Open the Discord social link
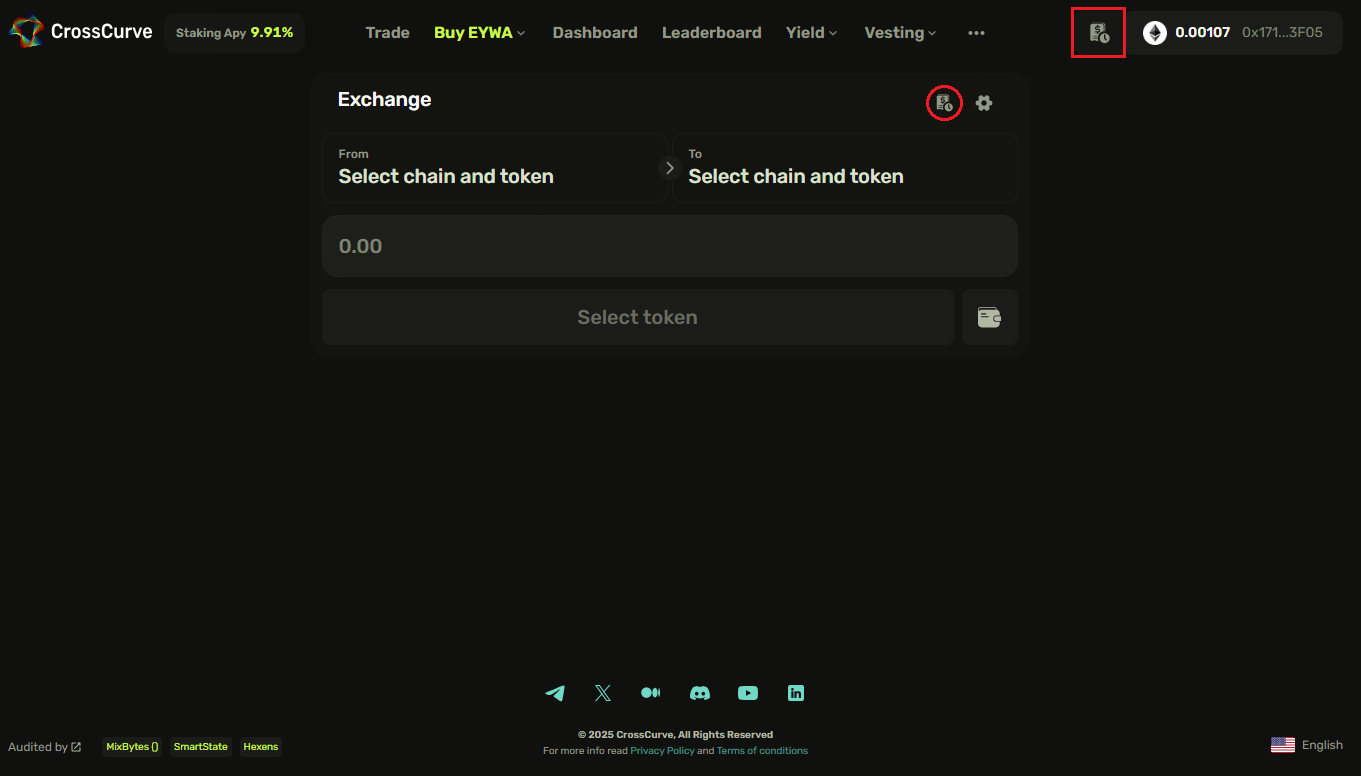This screenshot has width=1361, height=776. [700, 693]
